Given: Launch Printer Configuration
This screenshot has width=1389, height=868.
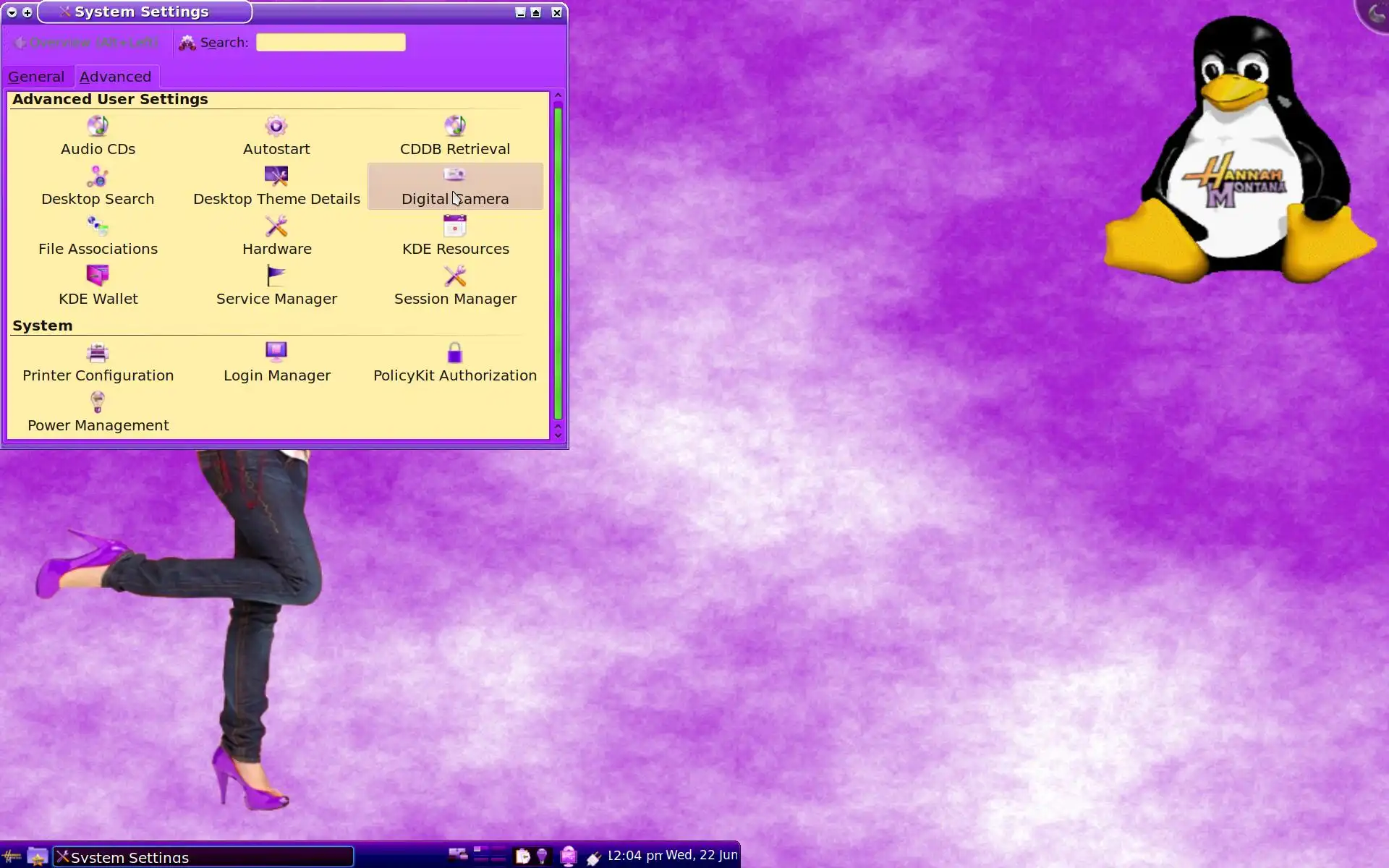Looking at the screenshot, I should point(98,362).
